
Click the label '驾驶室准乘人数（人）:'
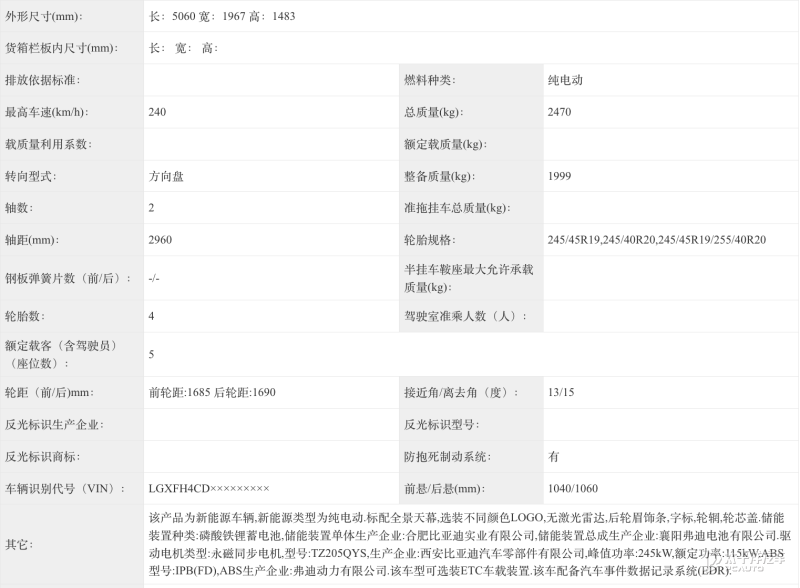pos(465,316)
